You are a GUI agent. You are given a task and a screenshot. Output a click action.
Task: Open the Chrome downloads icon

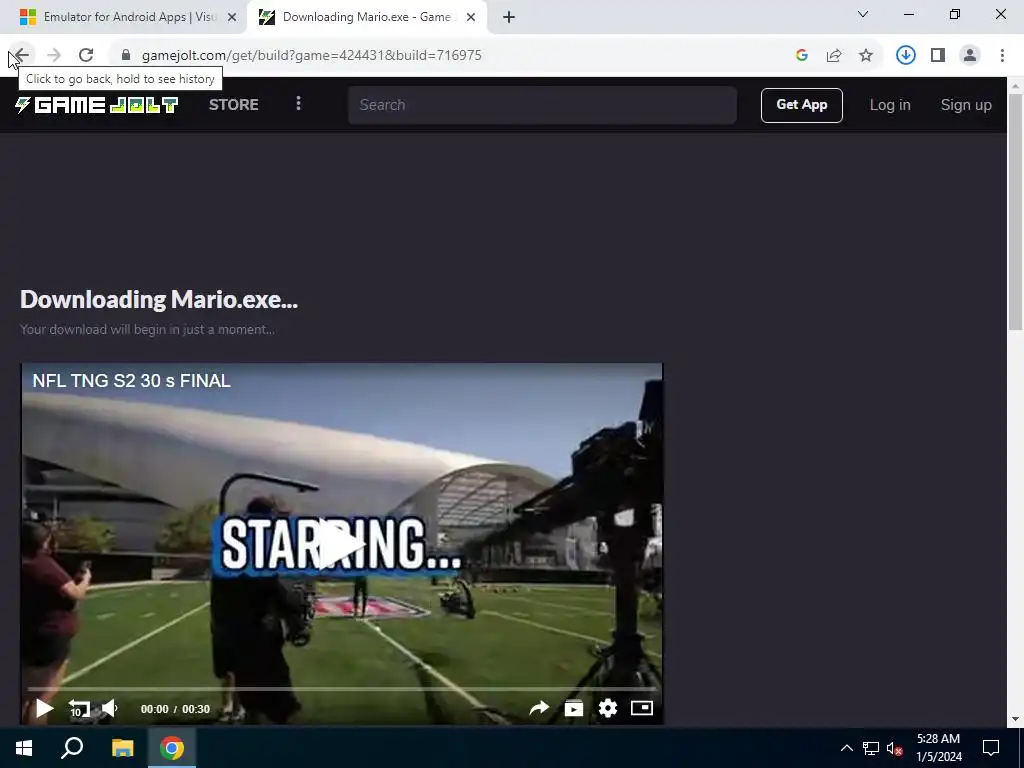906,56
